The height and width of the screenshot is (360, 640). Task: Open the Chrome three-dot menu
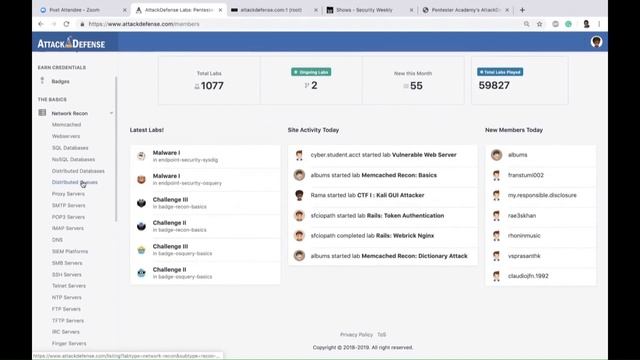[599, 24]
